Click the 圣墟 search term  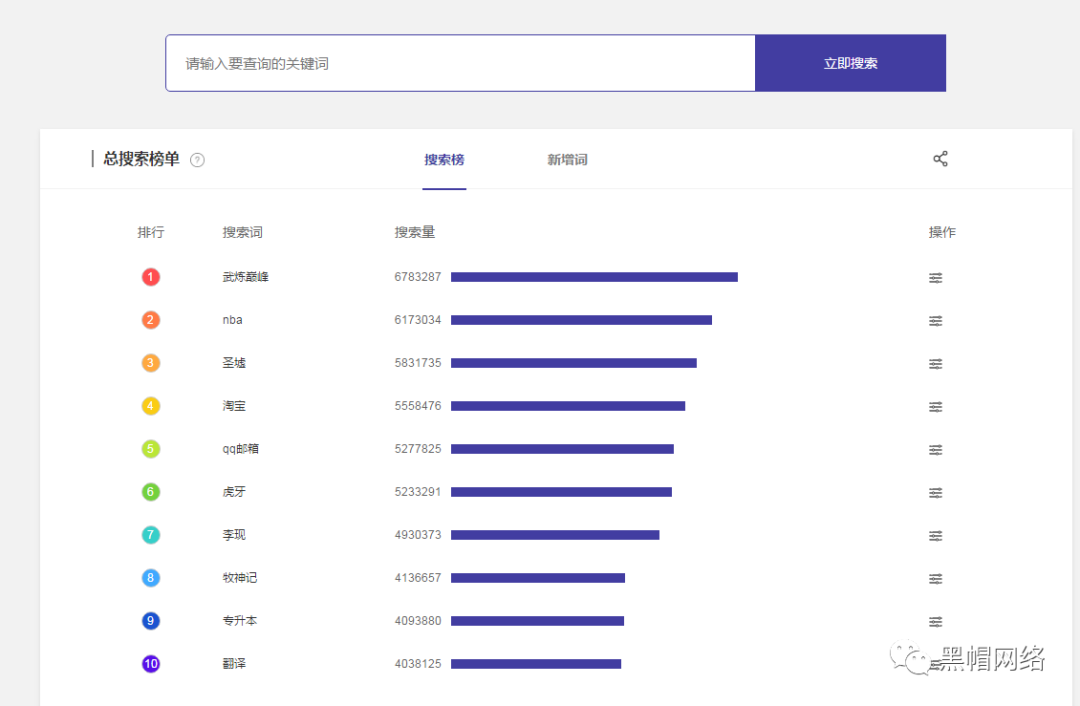(234, 363)
